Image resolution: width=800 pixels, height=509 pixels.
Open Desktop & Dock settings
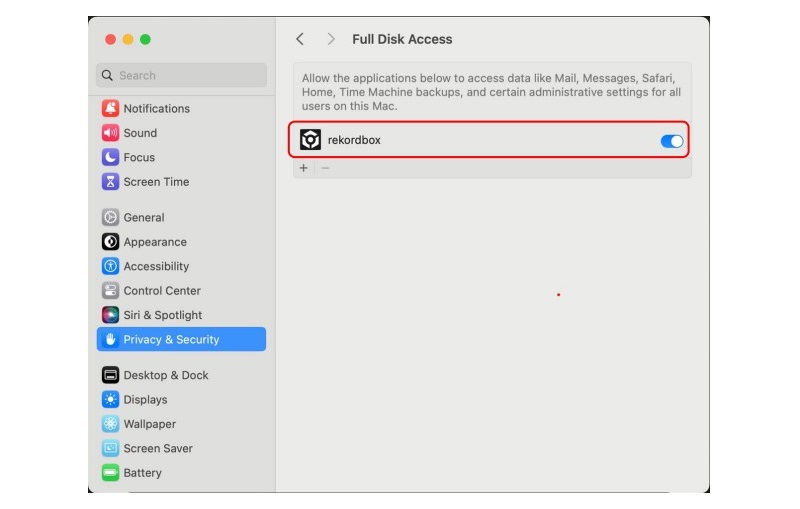coord(165,375)
